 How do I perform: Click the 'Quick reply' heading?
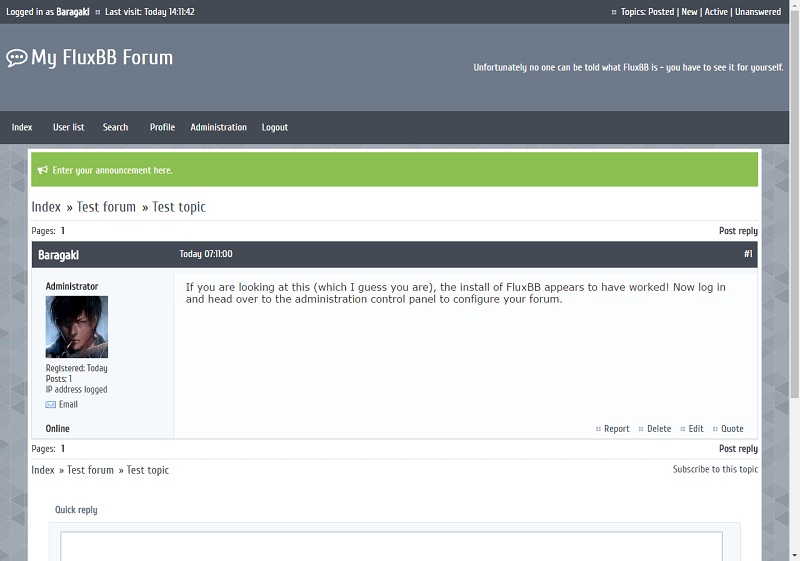[x=76, y=509]
